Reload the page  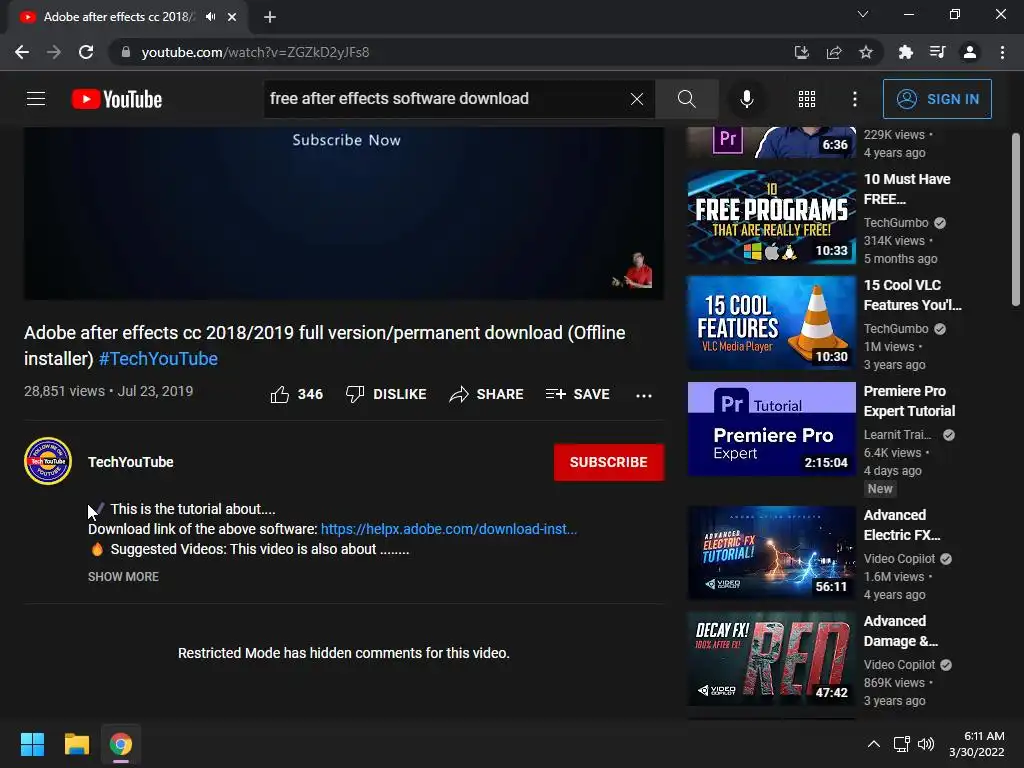[x=86, y=52]
